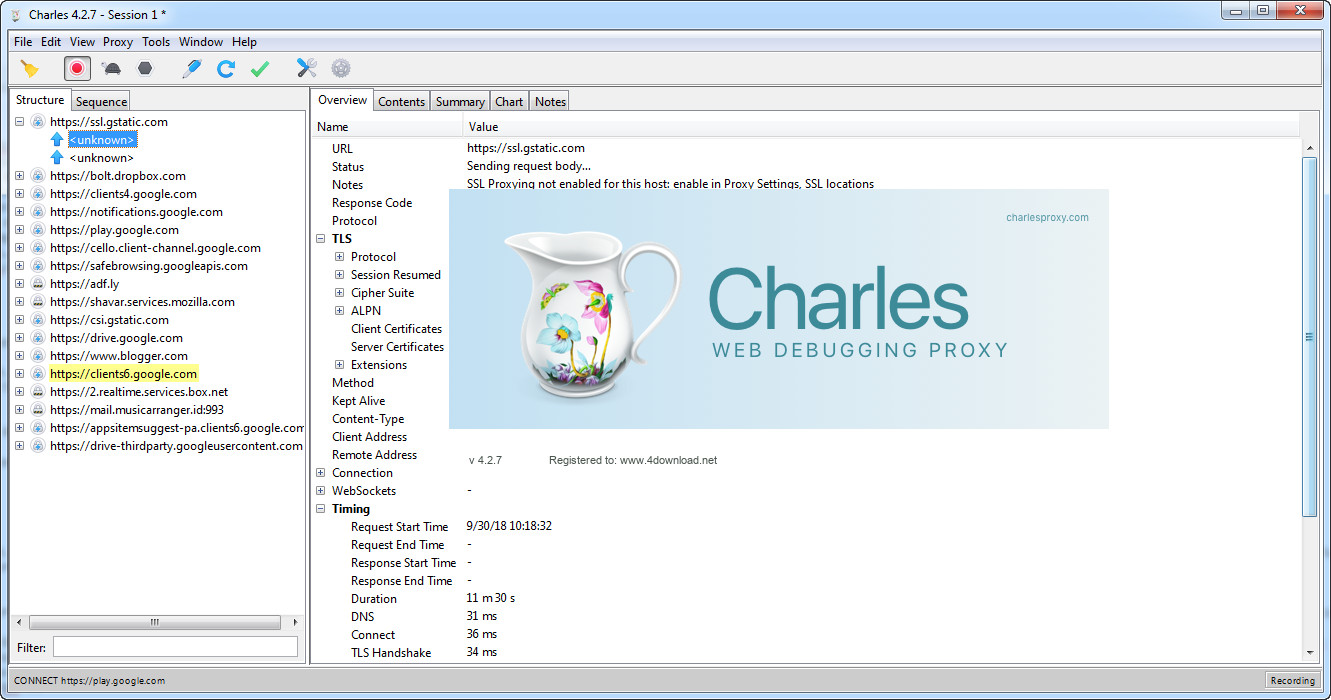The image size is (1331, 700).
Task: Expand the clients4.google.com host node
Action: pos(20,194)
